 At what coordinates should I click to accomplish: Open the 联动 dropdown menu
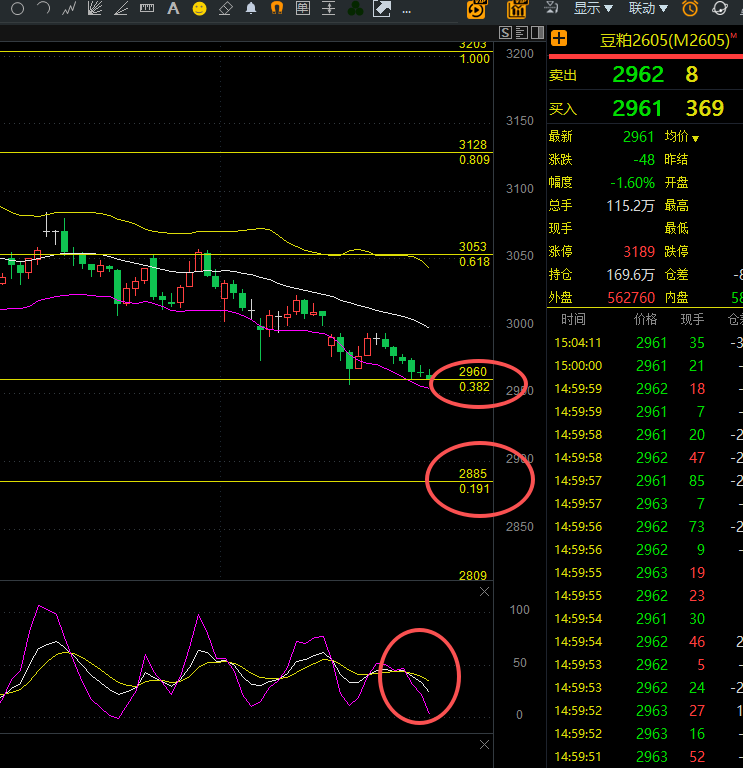tap(647, 8)
